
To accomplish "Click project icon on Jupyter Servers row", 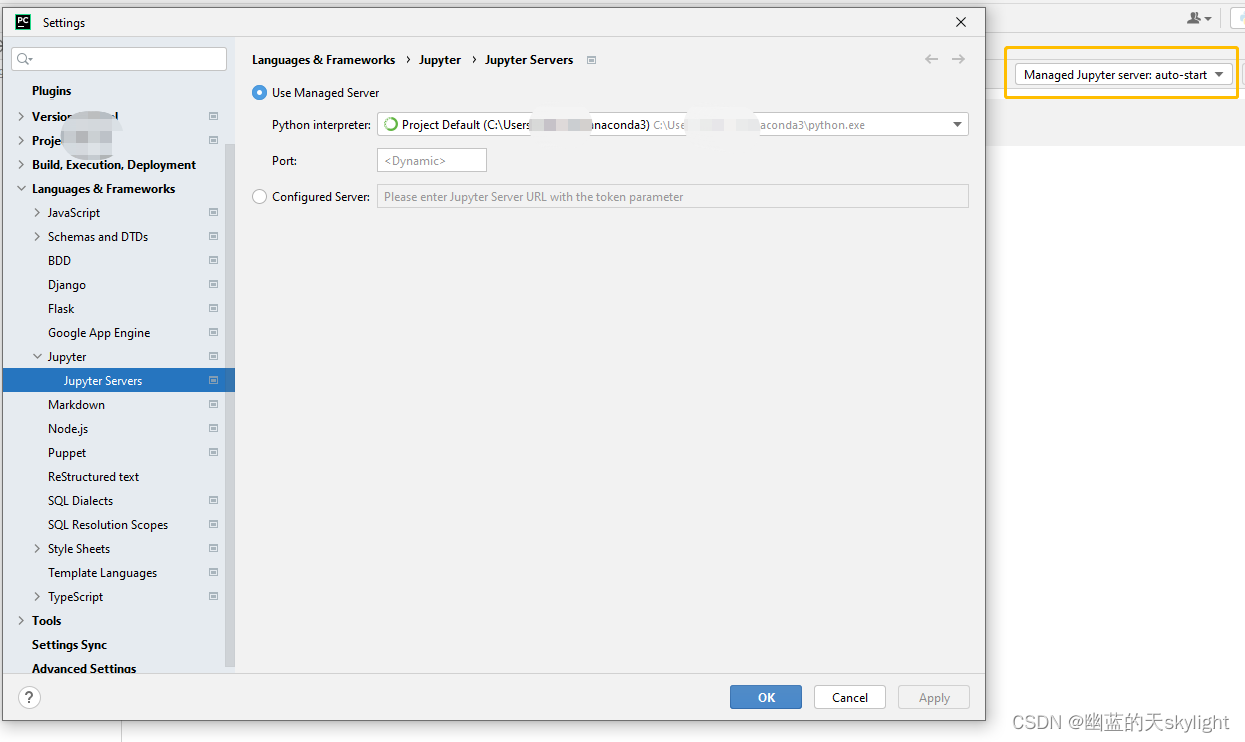I will [x=213, y=381].
